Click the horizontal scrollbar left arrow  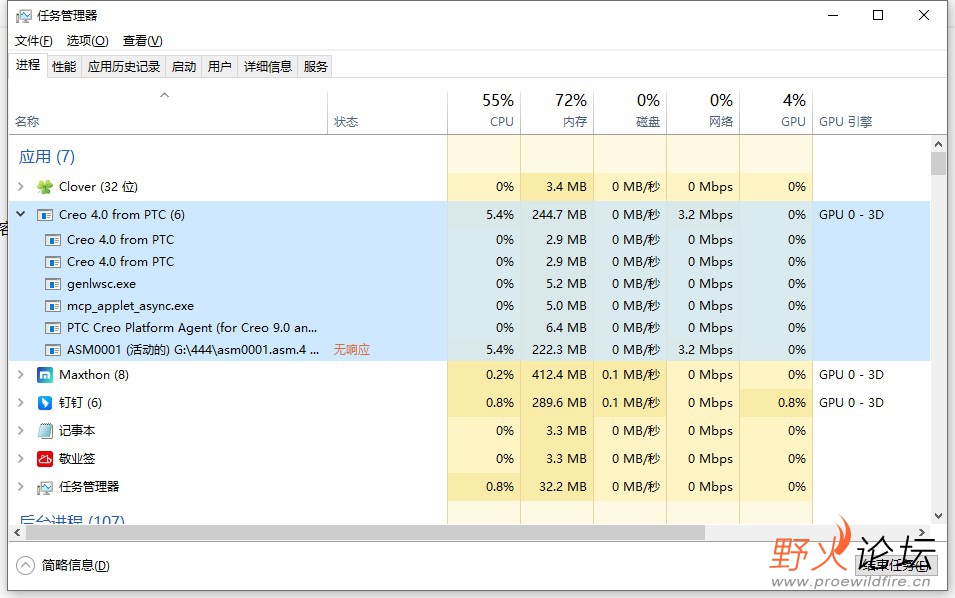tap(17, 533)
